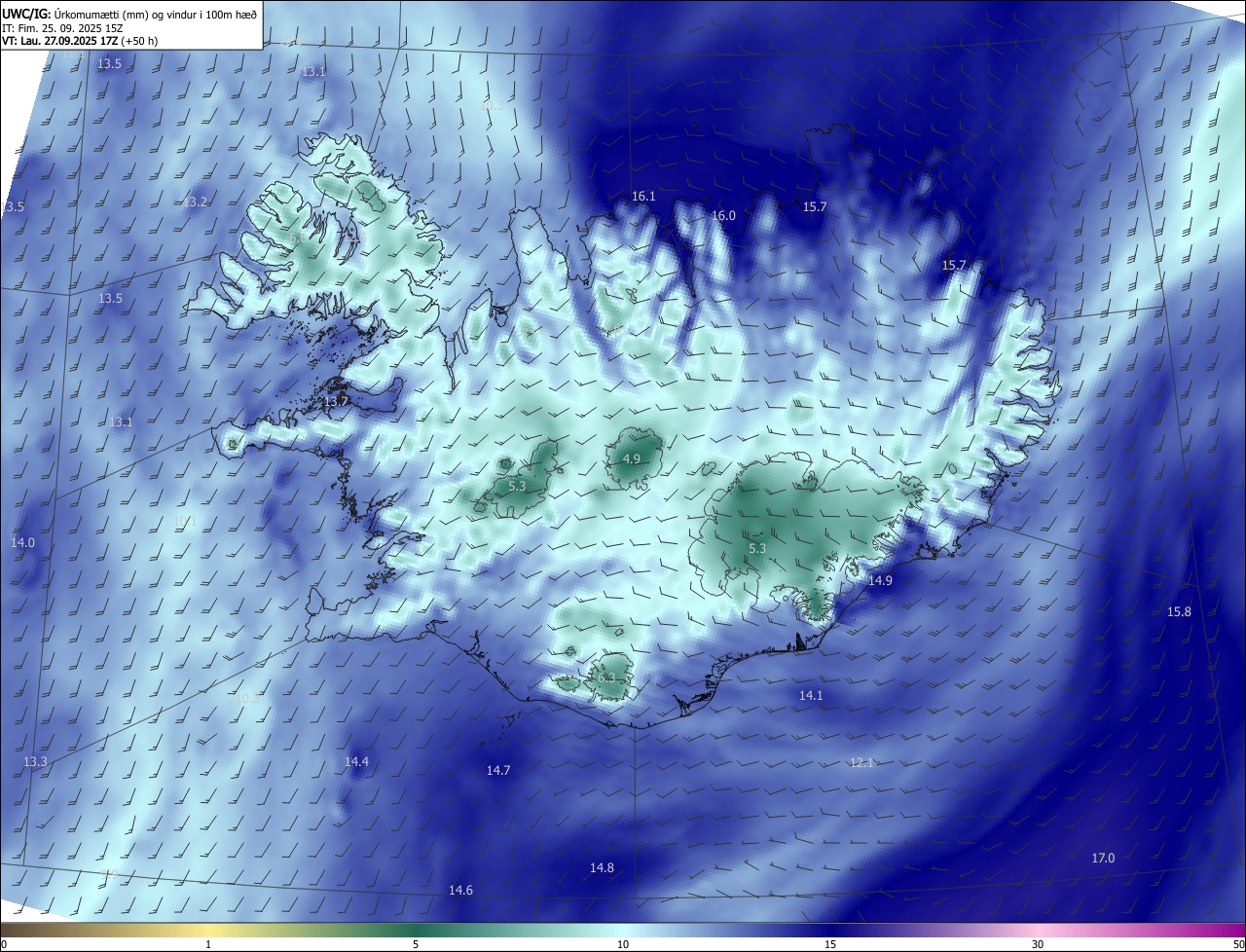
Task: Click the 14.4 value label
Action: click(356, 761)
